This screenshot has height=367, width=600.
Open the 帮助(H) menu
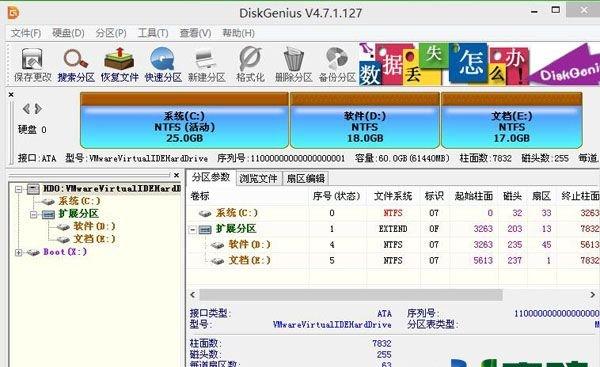tap(238, 33)
